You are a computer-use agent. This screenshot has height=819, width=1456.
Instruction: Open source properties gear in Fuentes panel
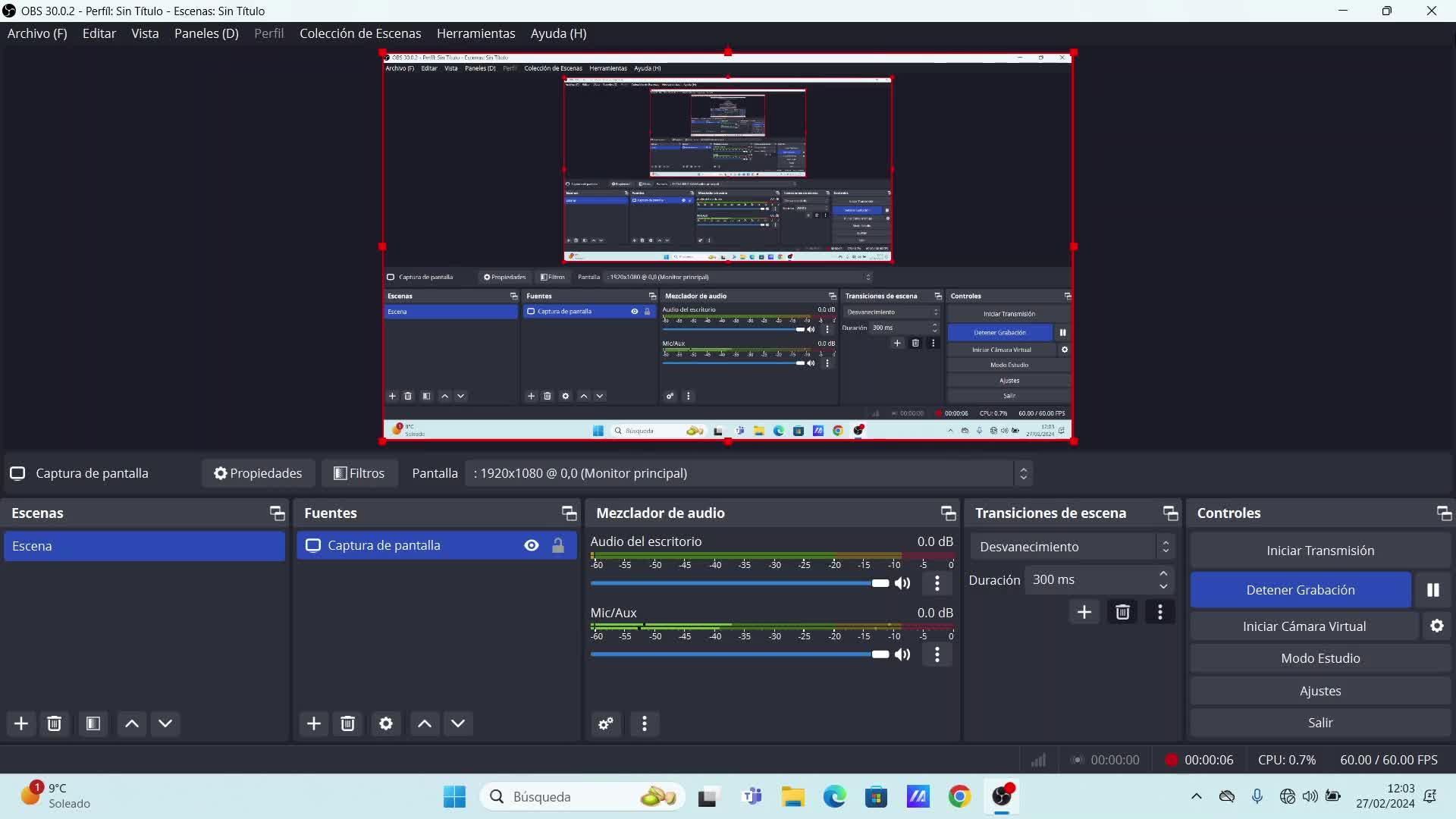click(385, 723)
